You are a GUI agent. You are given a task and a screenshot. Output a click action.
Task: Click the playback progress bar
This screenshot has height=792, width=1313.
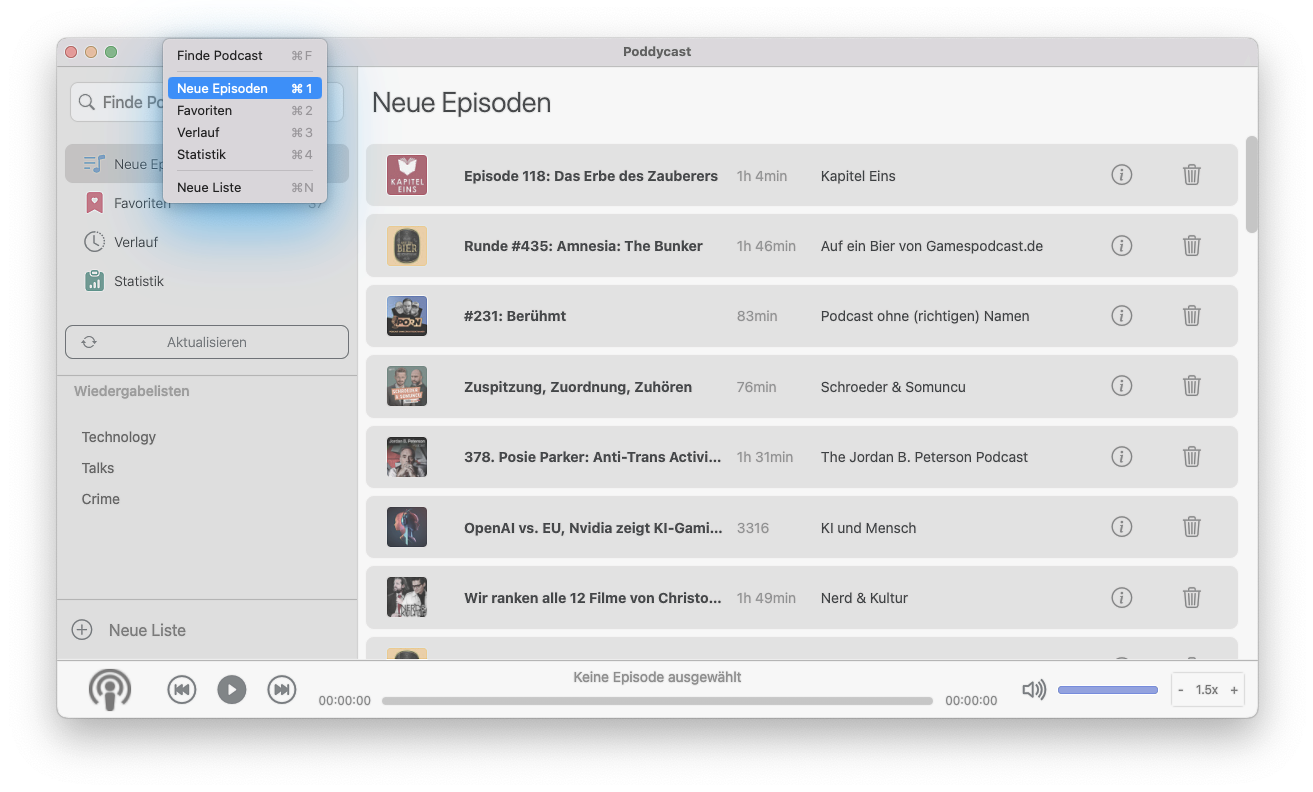point(657,701)
